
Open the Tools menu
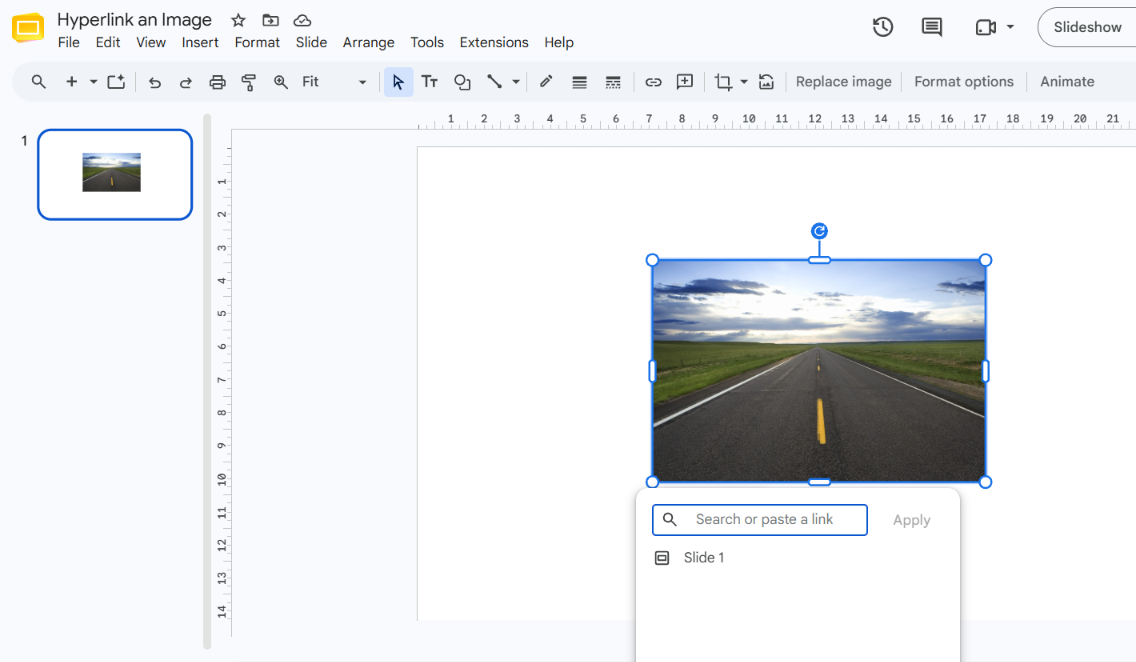click(427, 43)
